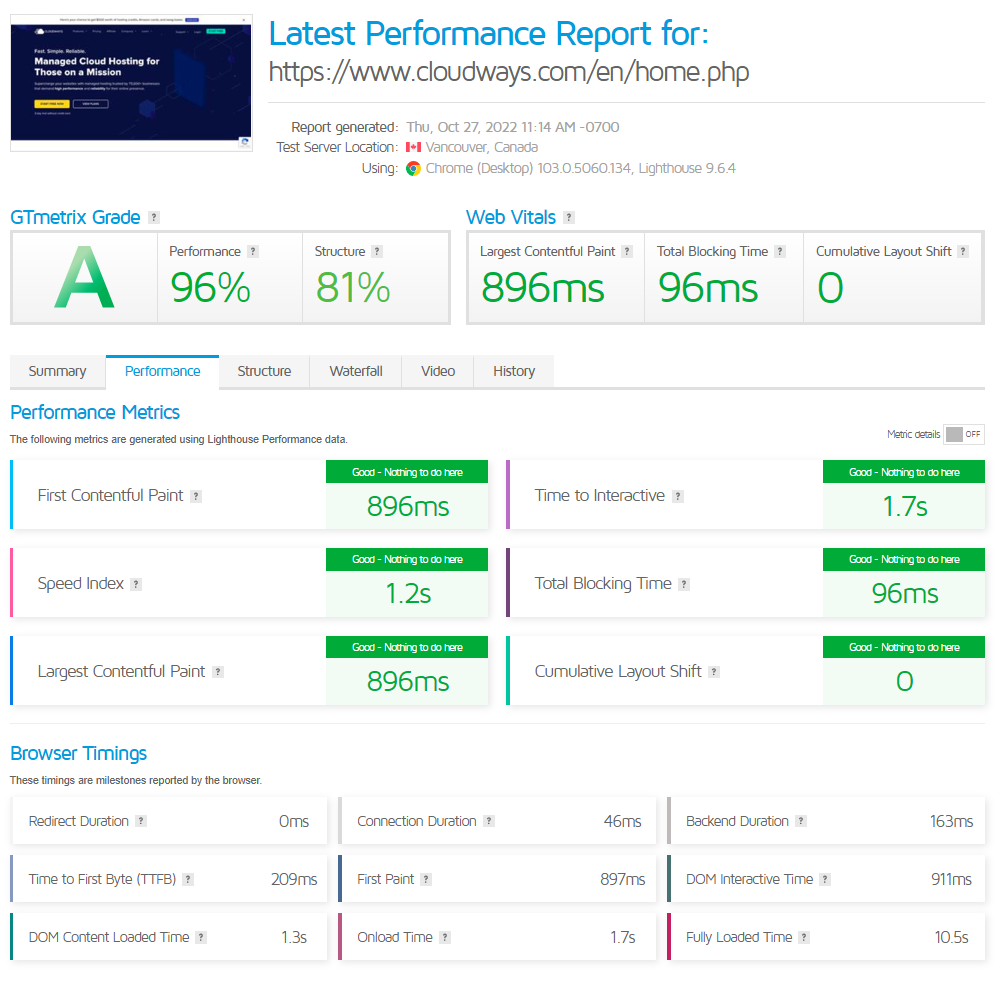Go to the History tab
The width and height of the screenshot is (1000, 984).
[513, 371]
